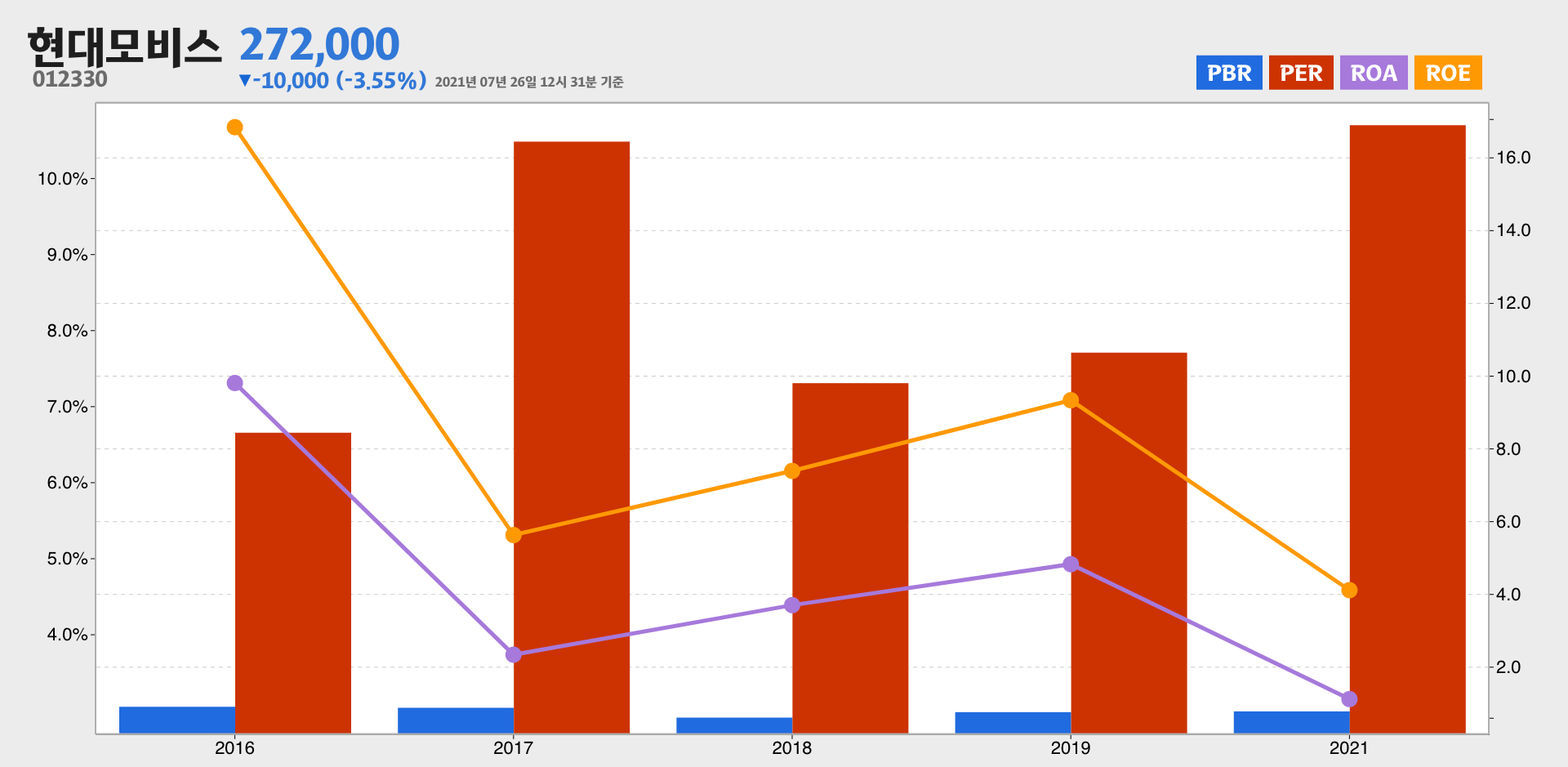Click the 12.0 right axis label
The height and width of the screenshot is (767, 1568).
coord(1513,303)
